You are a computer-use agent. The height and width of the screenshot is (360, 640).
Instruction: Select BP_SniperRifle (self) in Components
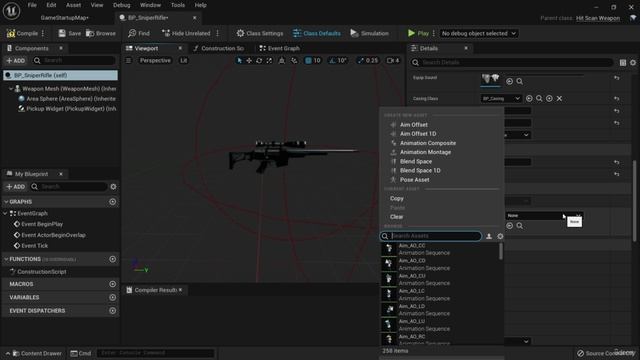[60, 75]
